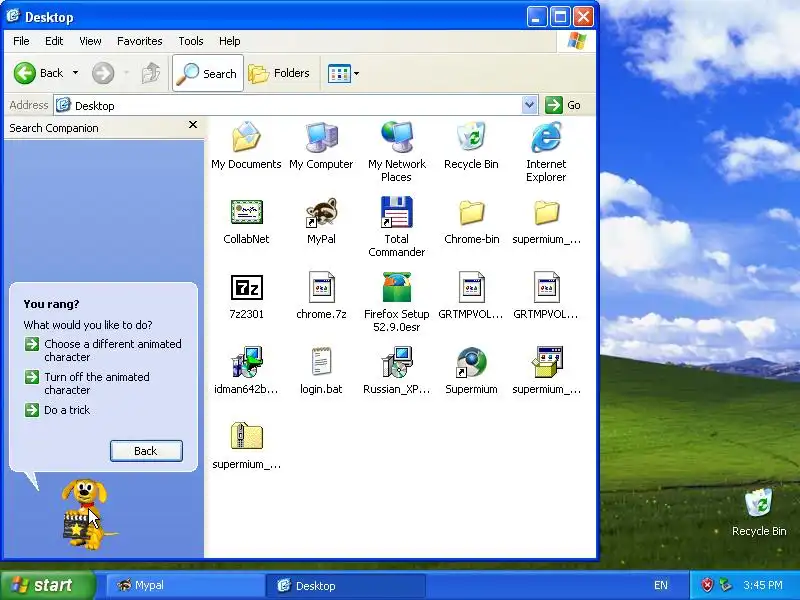Click the Desktop taskbar button
This screenshot has width=800, height=600.
point(345,585)
